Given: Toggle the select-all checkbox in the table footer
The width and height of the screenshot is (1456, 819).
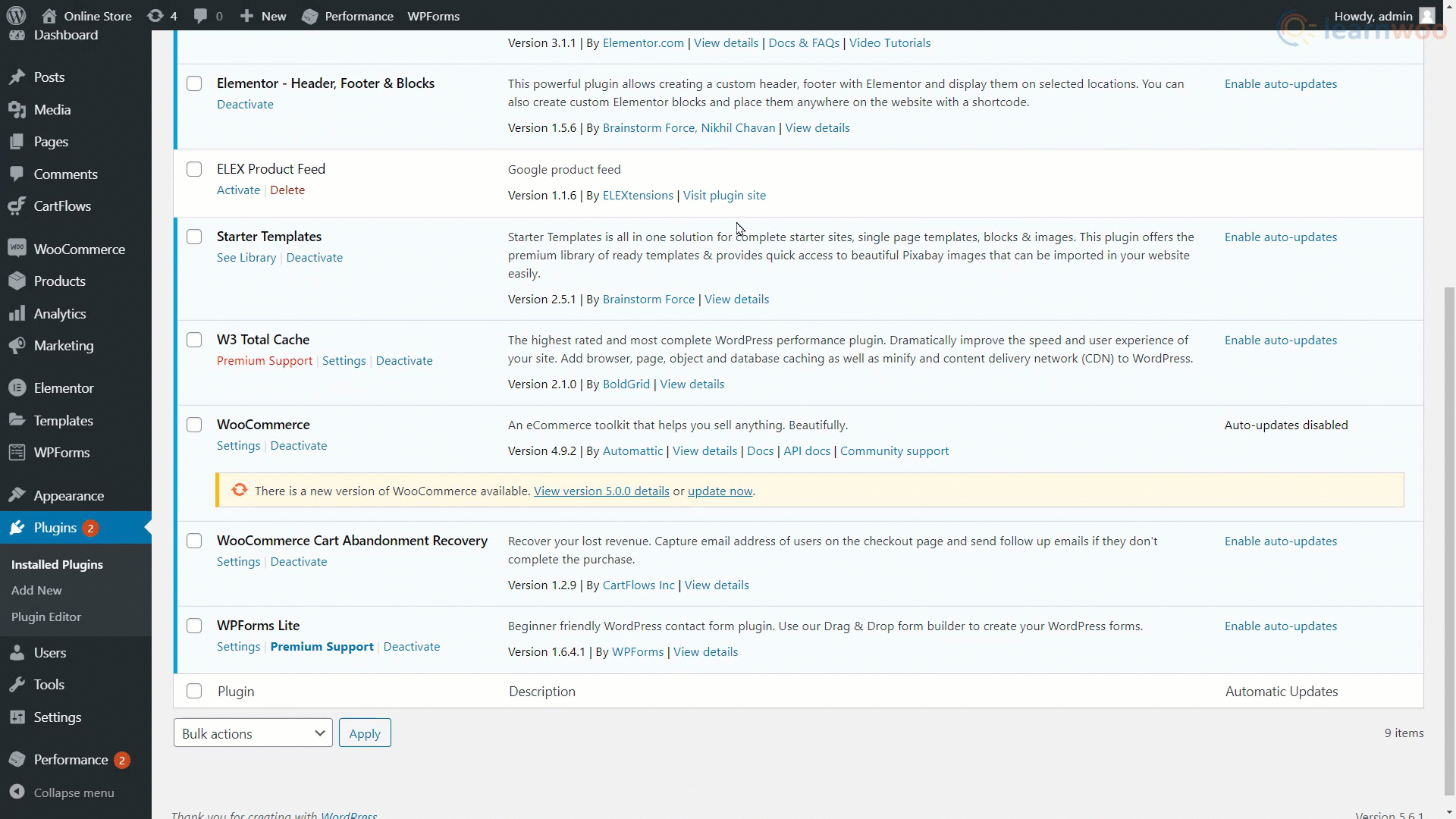Looking at the screenshot, I should point(194,691).
